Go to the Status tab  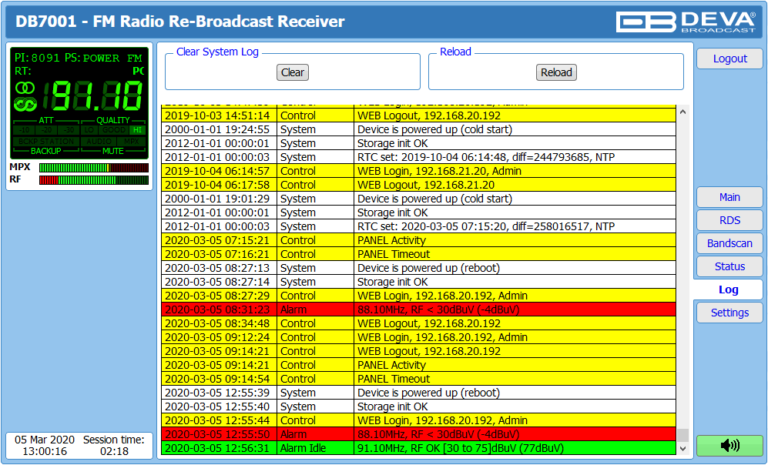tap(729, 266)
